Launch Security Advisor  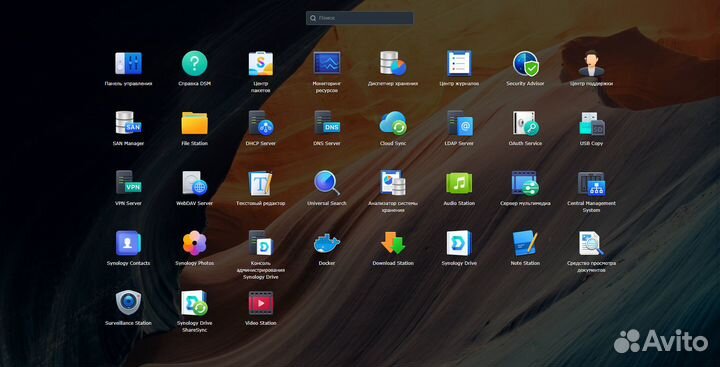(525, 63)
